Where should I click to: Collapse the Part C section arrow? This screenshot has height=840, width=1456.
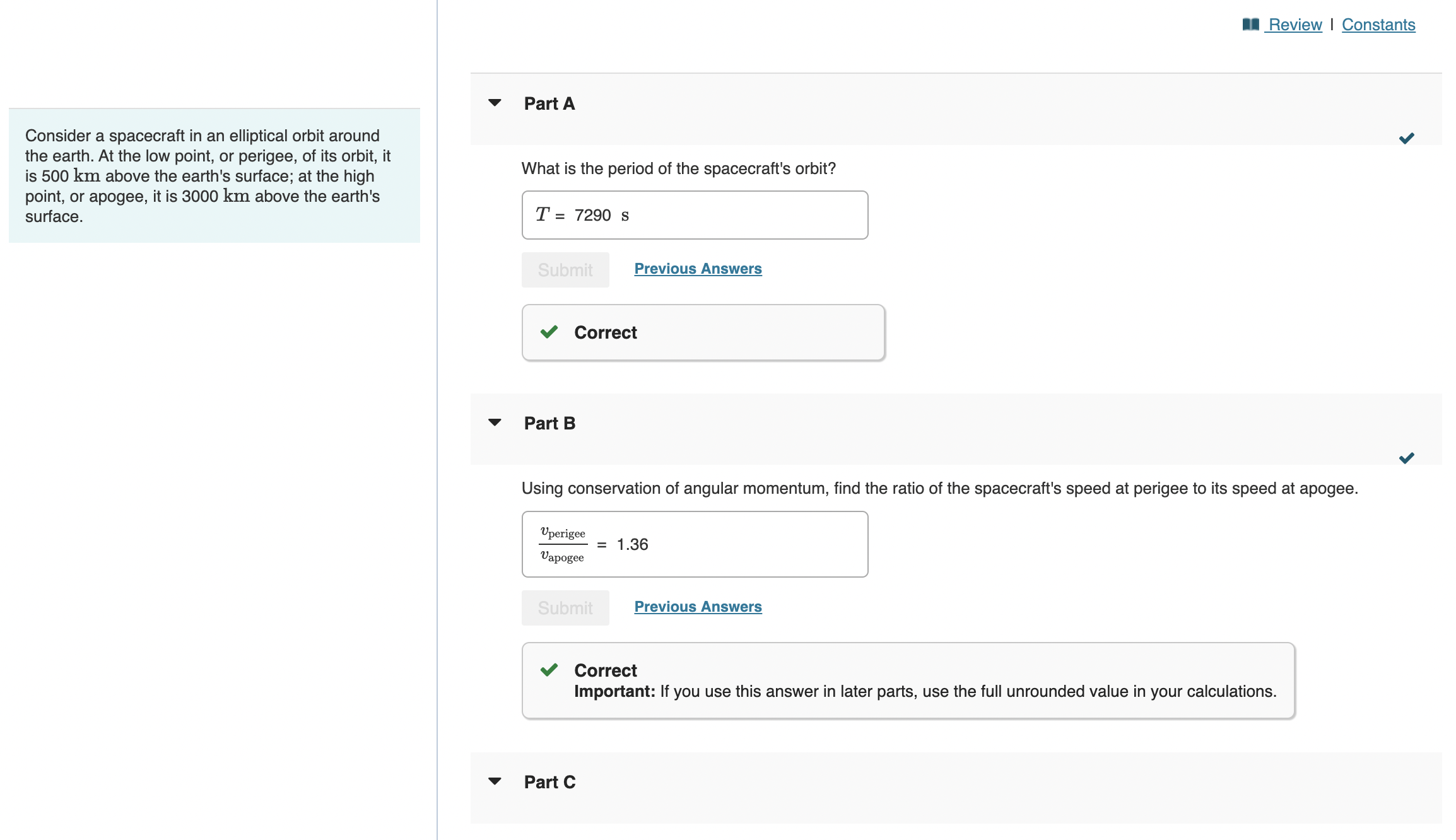pos(495,781)
